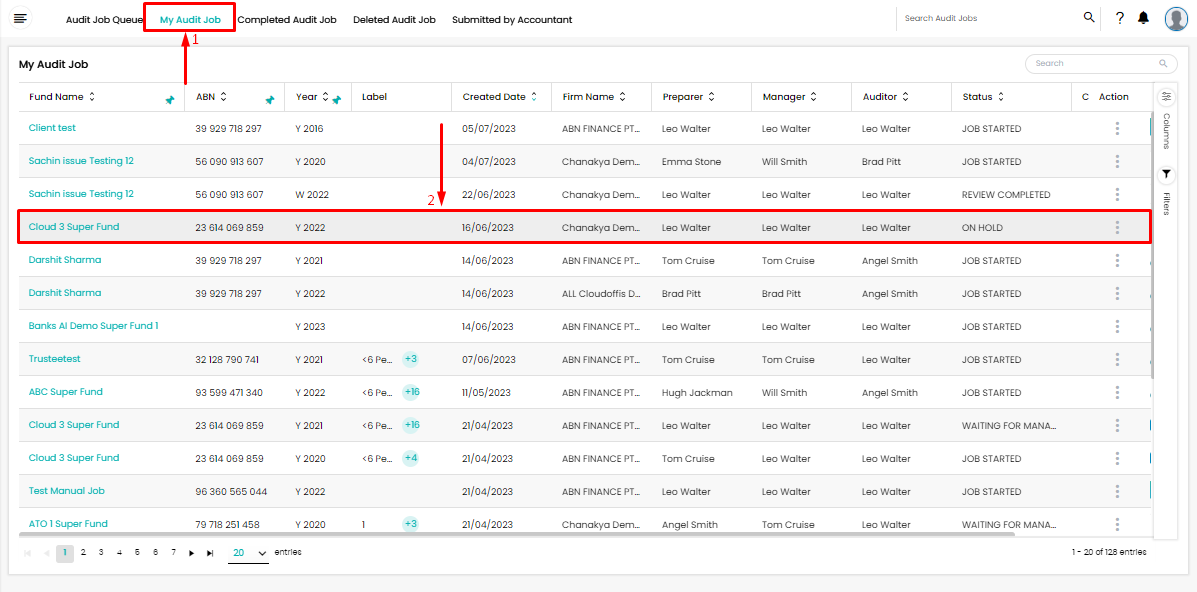Open action menu for ATO 1 Super Fund
Screen dimensions: 1197x592
pos(1117,524)
